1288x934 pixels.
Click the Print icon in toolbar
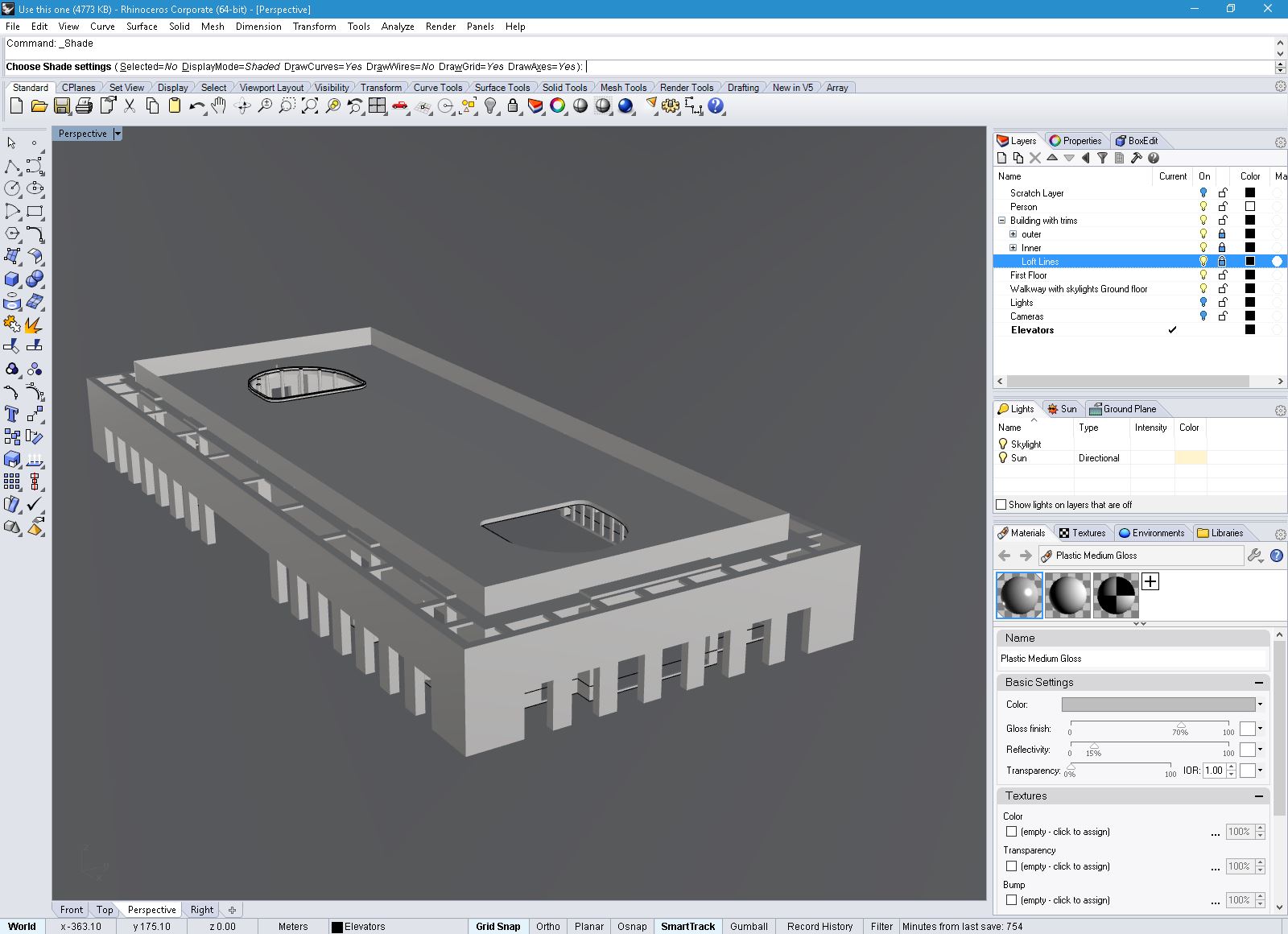84,105
